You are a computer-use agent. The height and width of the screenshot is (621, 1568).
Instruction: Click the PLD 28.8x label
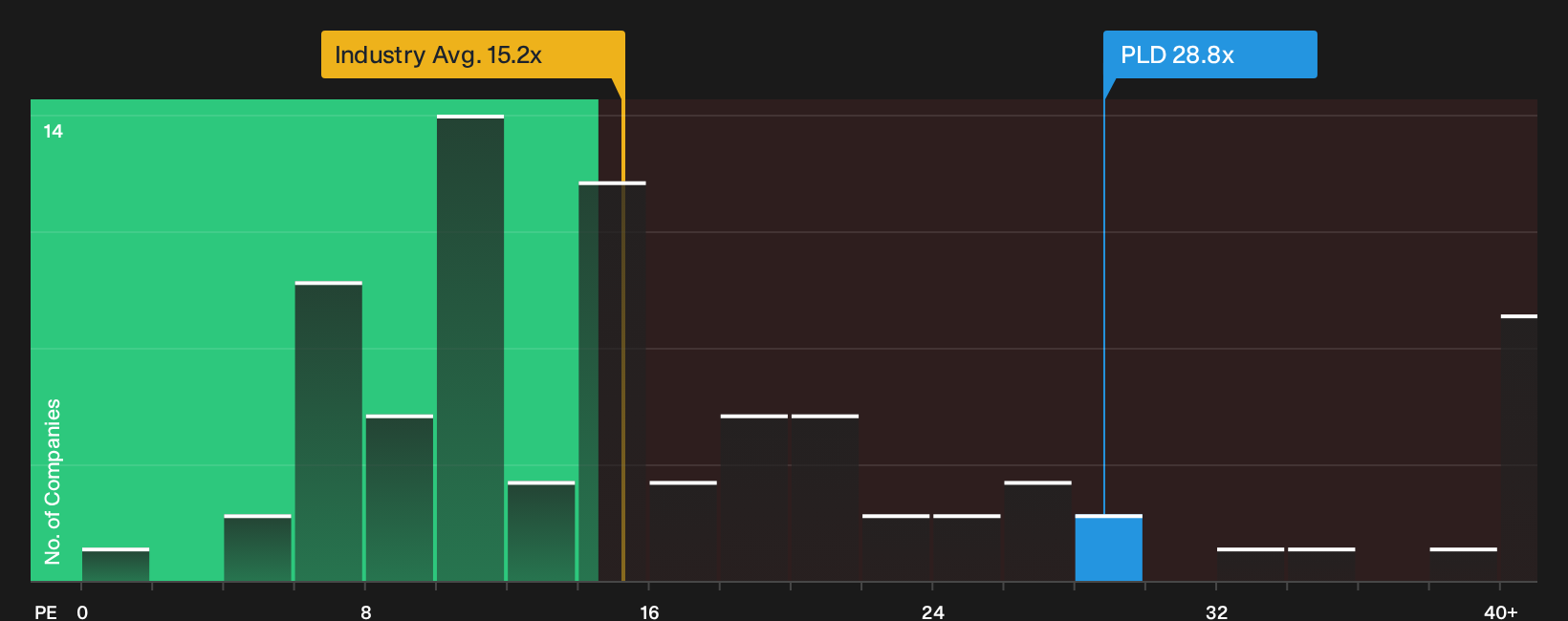[x=1209, y=54]
